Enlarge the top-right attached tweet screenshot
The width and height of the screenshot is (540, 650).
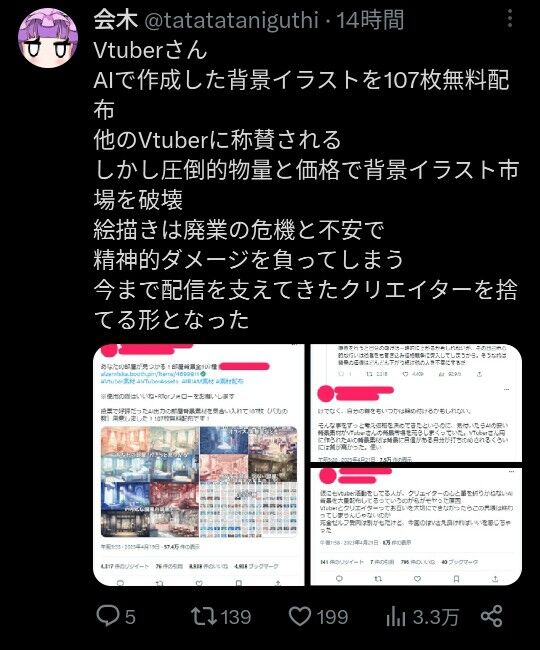pyautogui.click(x=416, y=403)
